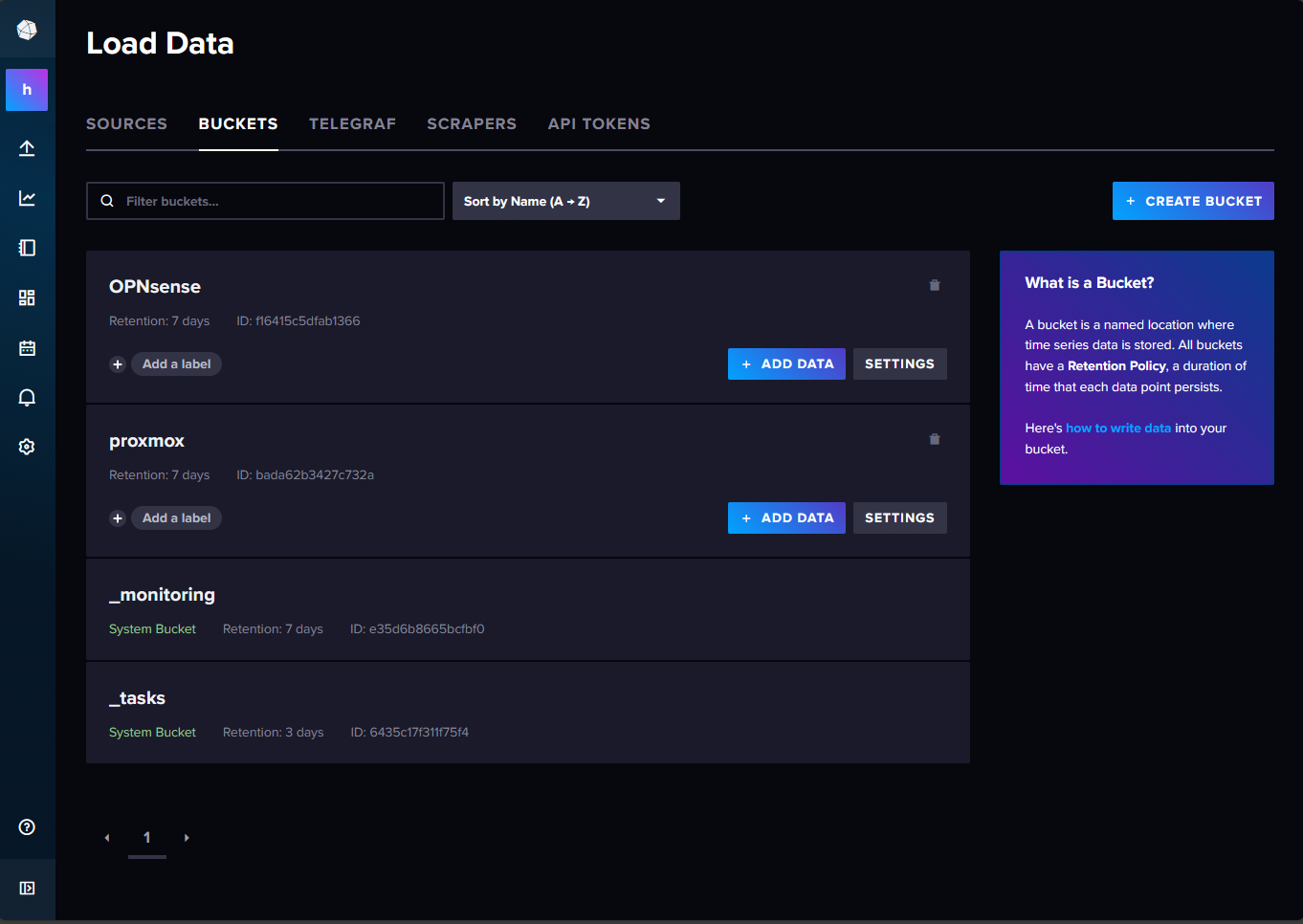Click plus icon to label proxmox bucket

pos(118,518)
